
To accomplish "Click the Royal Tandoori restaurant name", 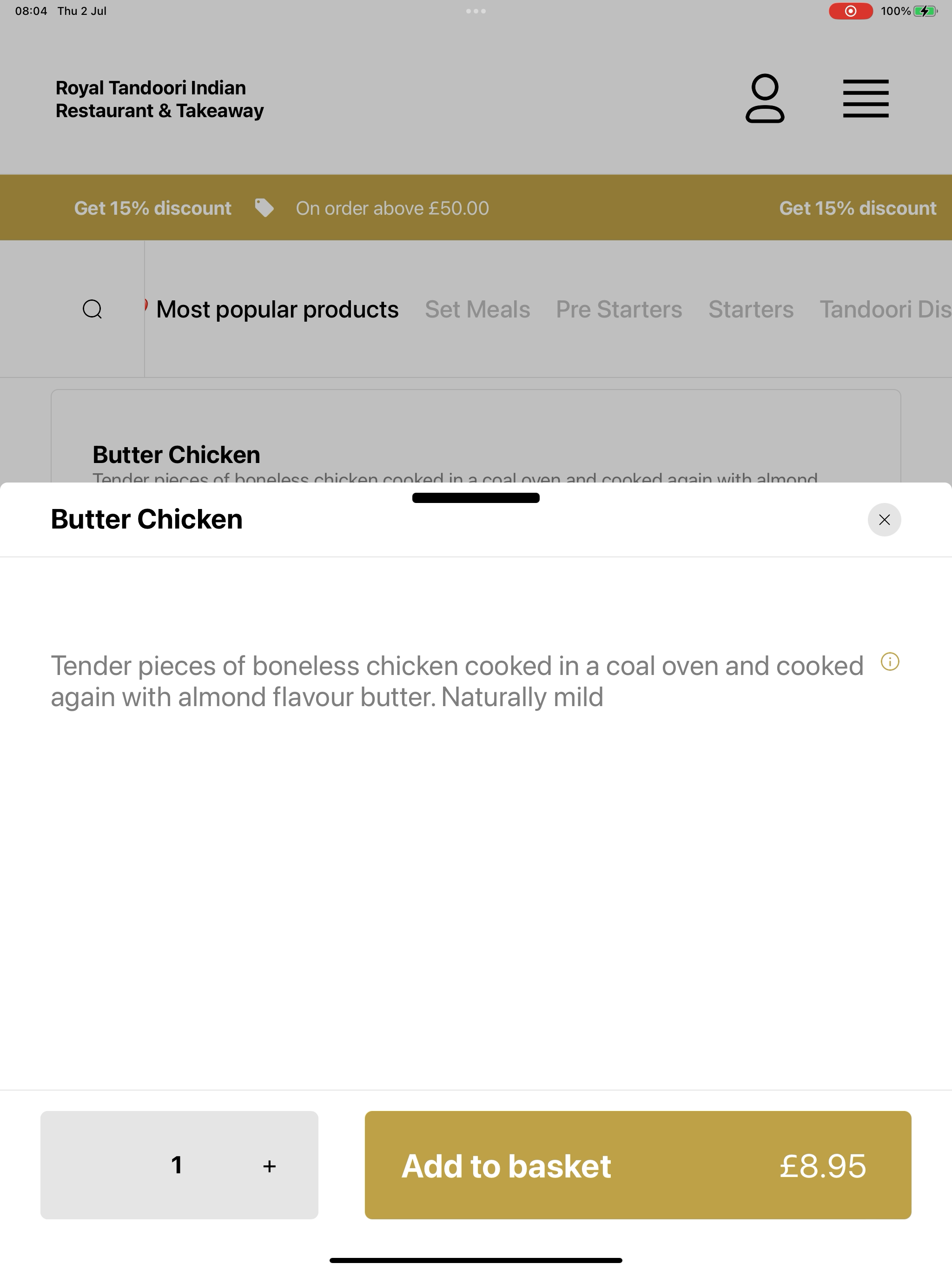I will click(x=159, y=99).
